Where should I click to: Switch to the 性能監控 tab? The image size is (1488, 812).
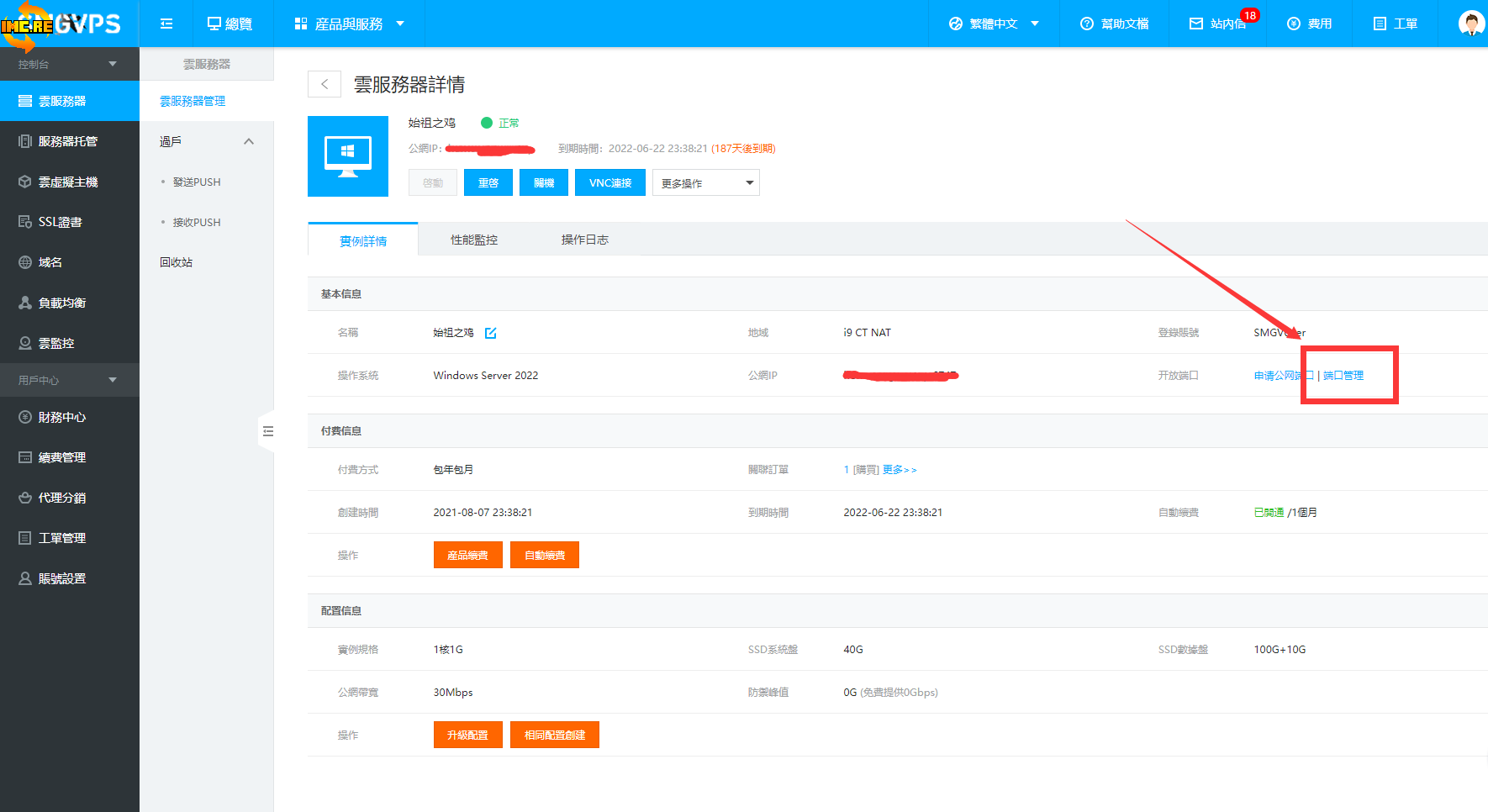point(474,240)
